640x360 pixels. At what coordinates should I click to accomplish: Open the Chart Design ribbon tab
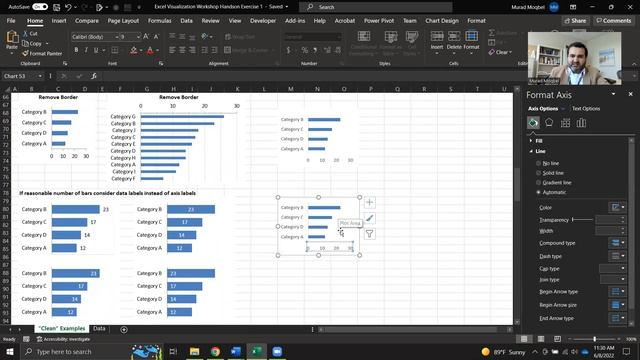point(442,21)
